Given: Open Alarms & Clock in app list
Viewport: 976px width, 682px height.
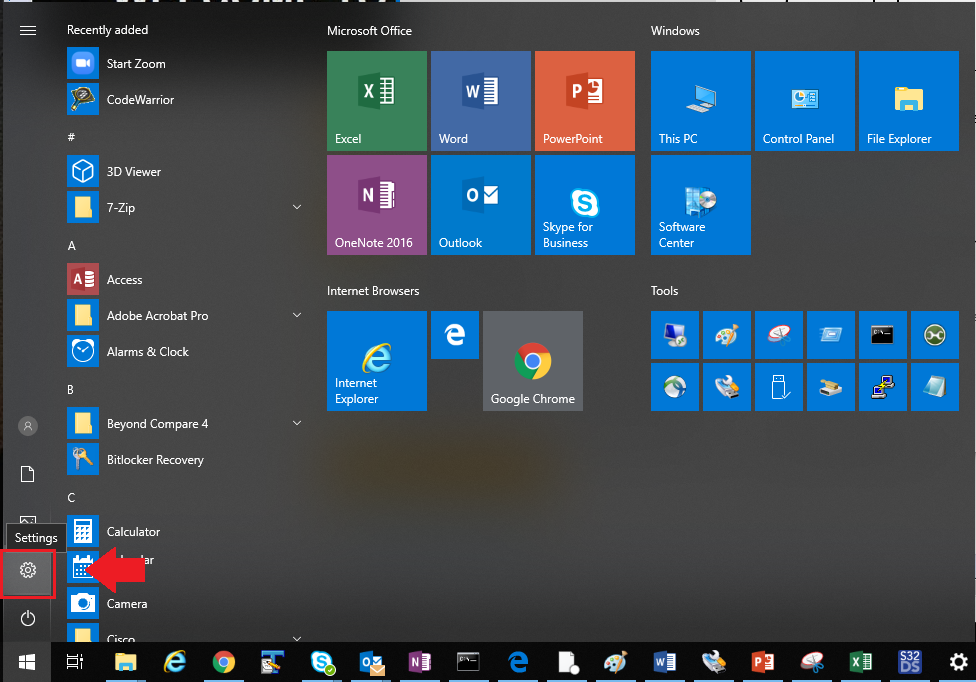Looking at the screenshot, I should [185, 352].
